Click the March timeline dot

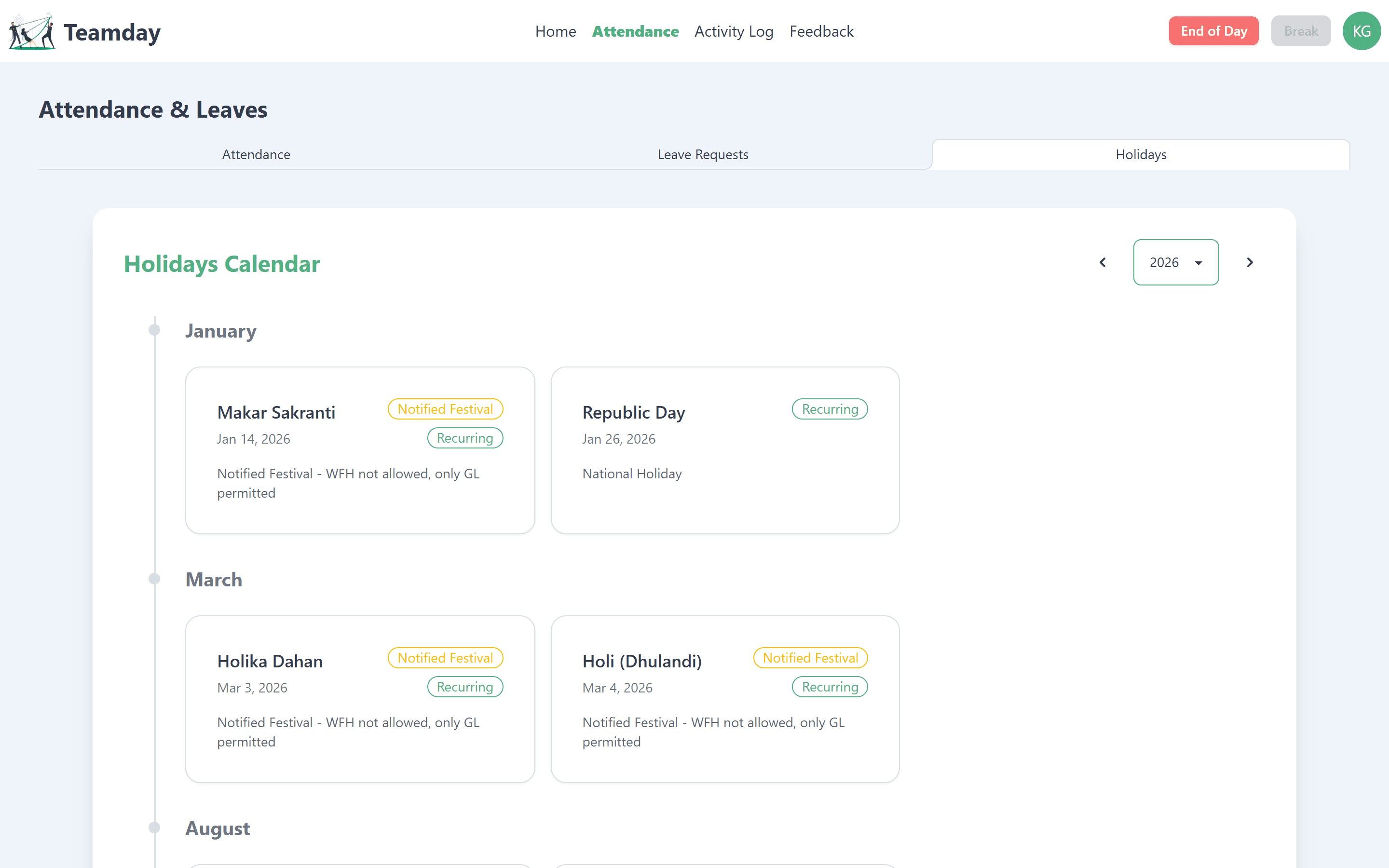click(x=154, y=579)
